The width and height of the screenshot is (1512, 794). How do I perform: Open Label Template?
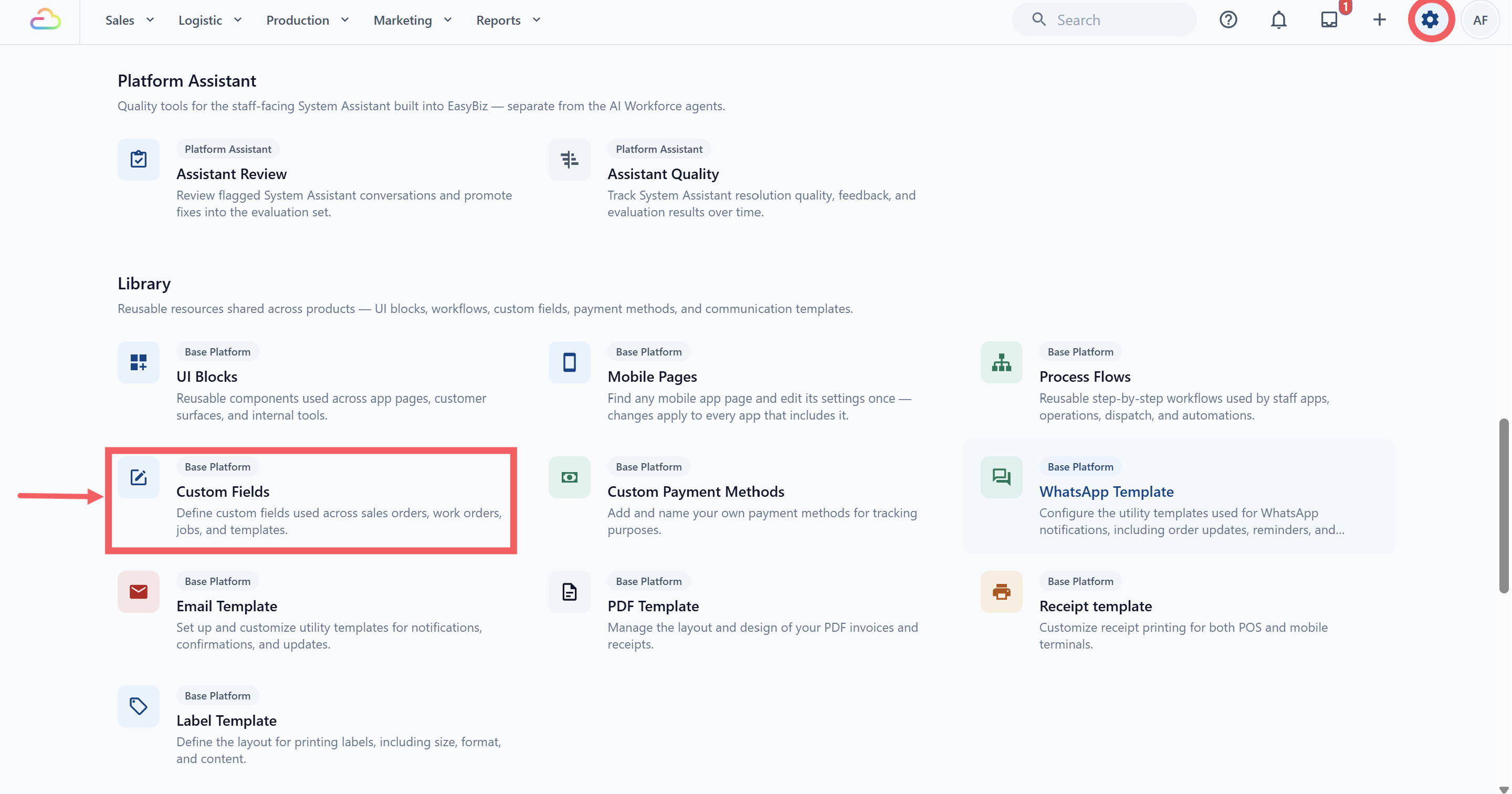(x=227, y=720)
